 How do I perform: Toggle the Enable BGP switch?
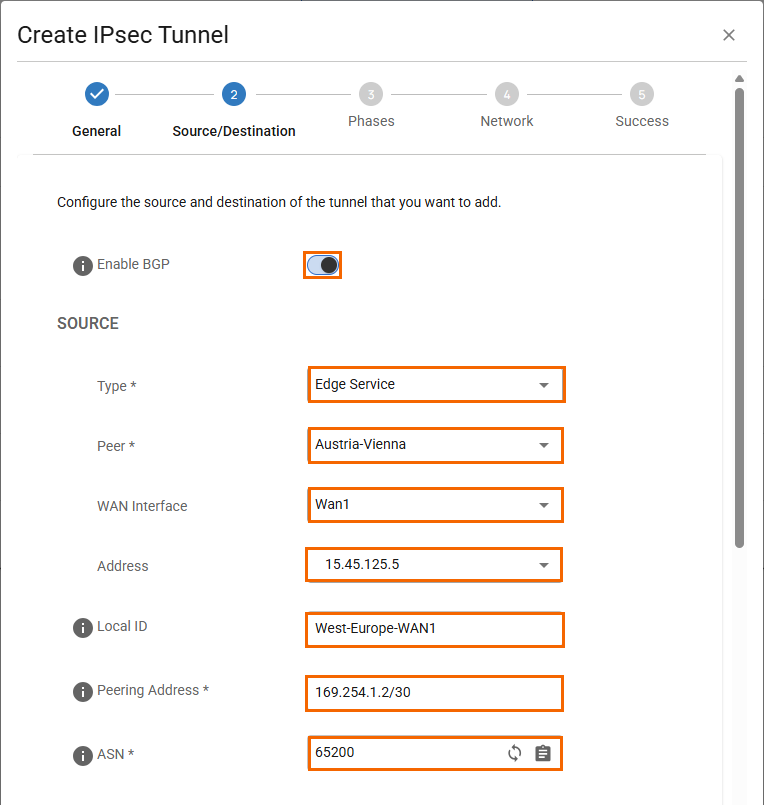click(323, 265)
